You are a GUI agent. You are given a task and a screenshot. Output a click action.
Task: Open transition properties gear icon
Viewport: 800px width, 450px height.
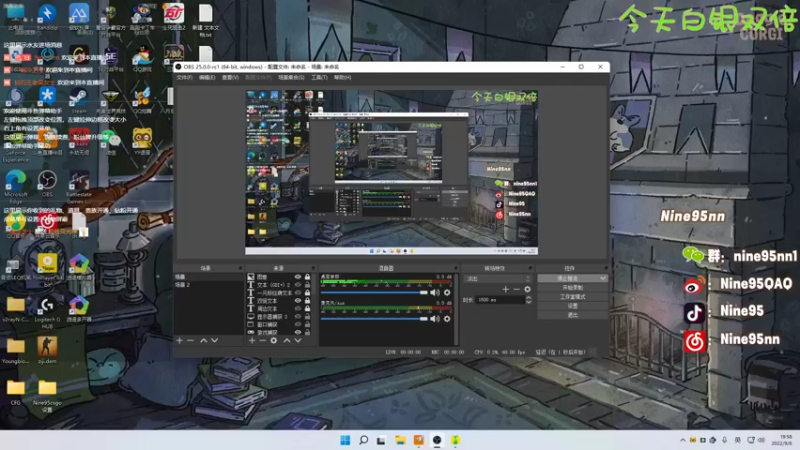click(x=528, y=289)
